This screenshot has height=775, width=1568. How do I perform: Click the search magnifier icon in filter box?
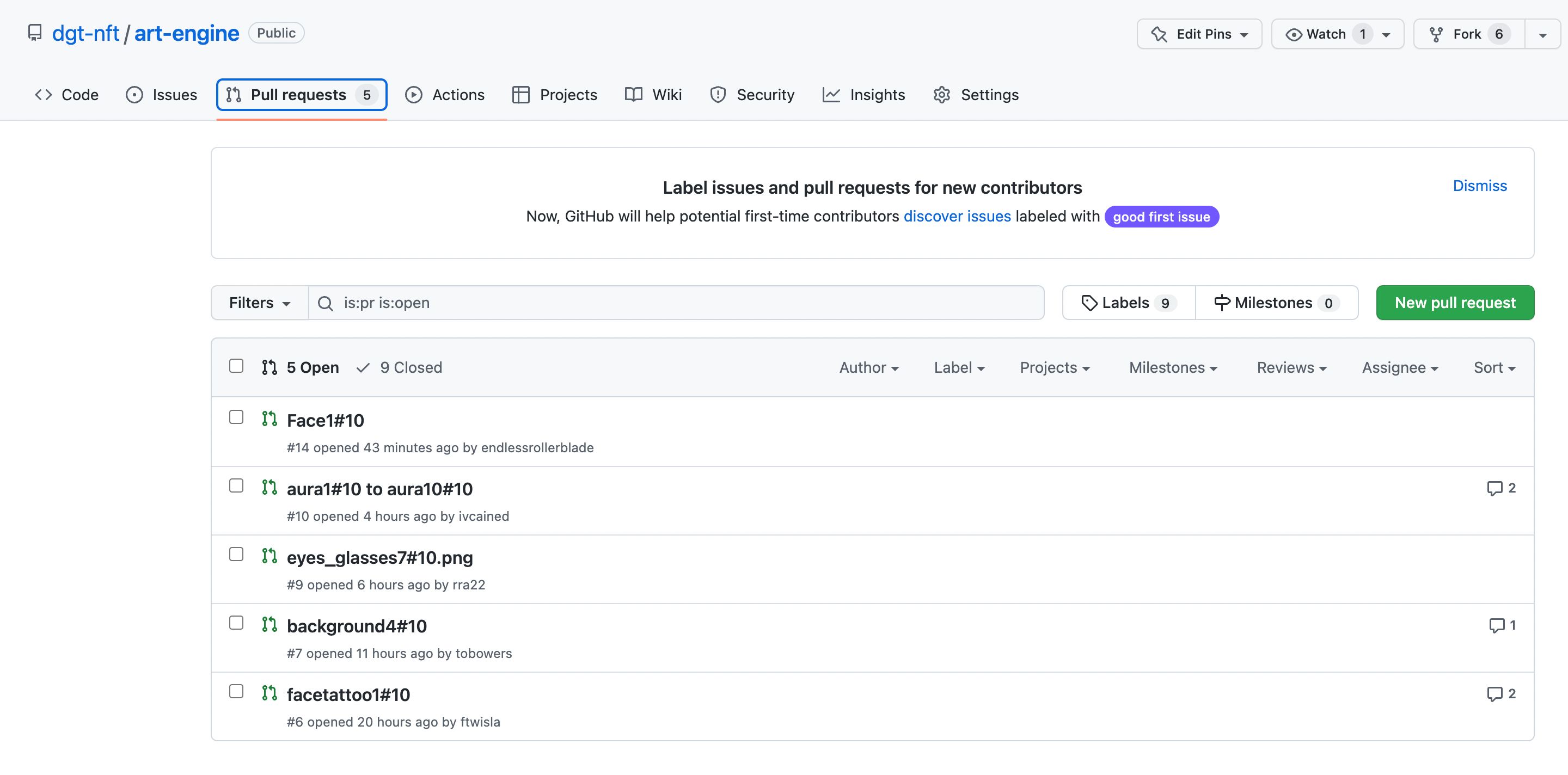(326, 303)
